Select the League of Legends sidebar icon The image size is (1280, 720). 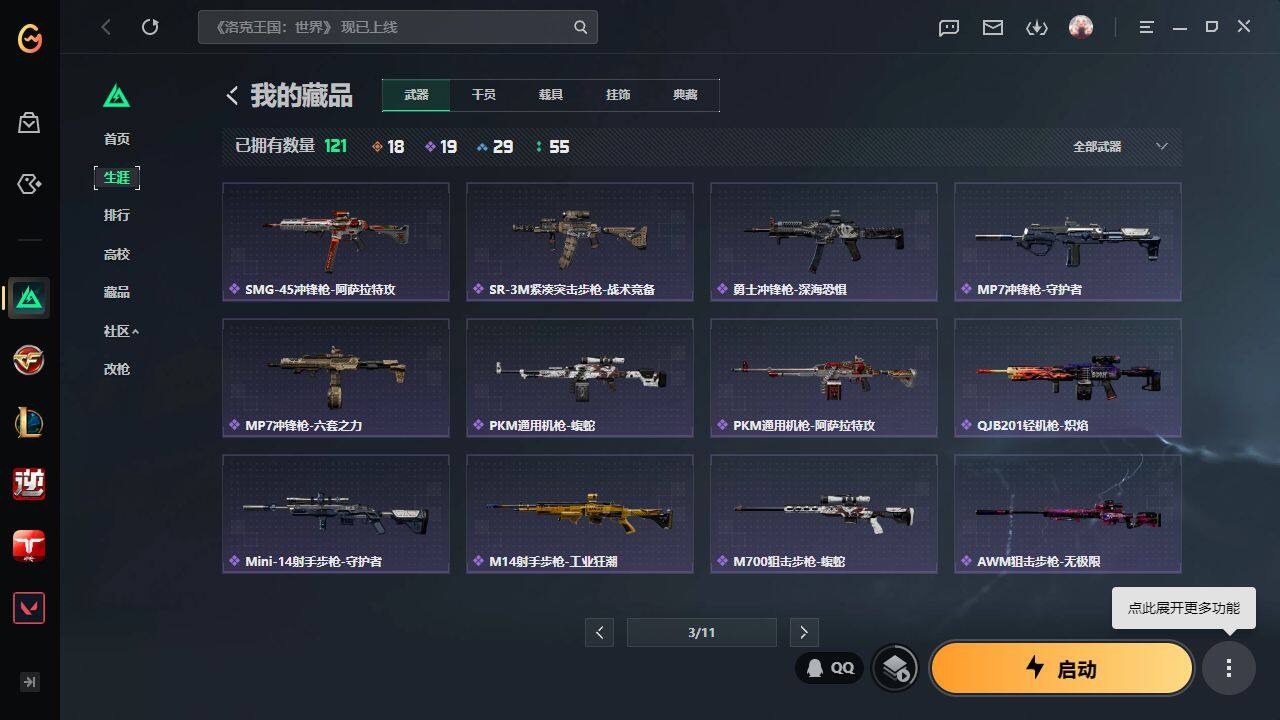(x=29, y=423)
